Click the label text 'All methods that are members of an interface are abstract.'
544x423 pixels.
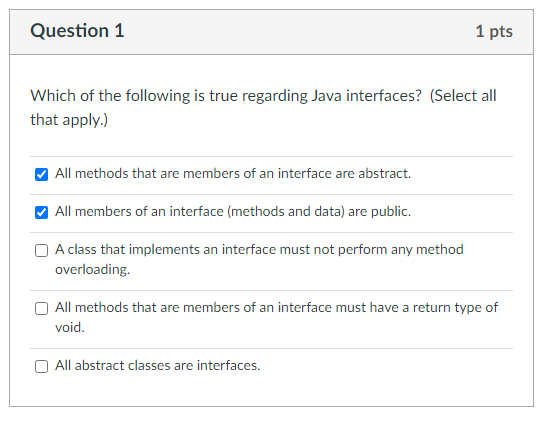(233, 174)
